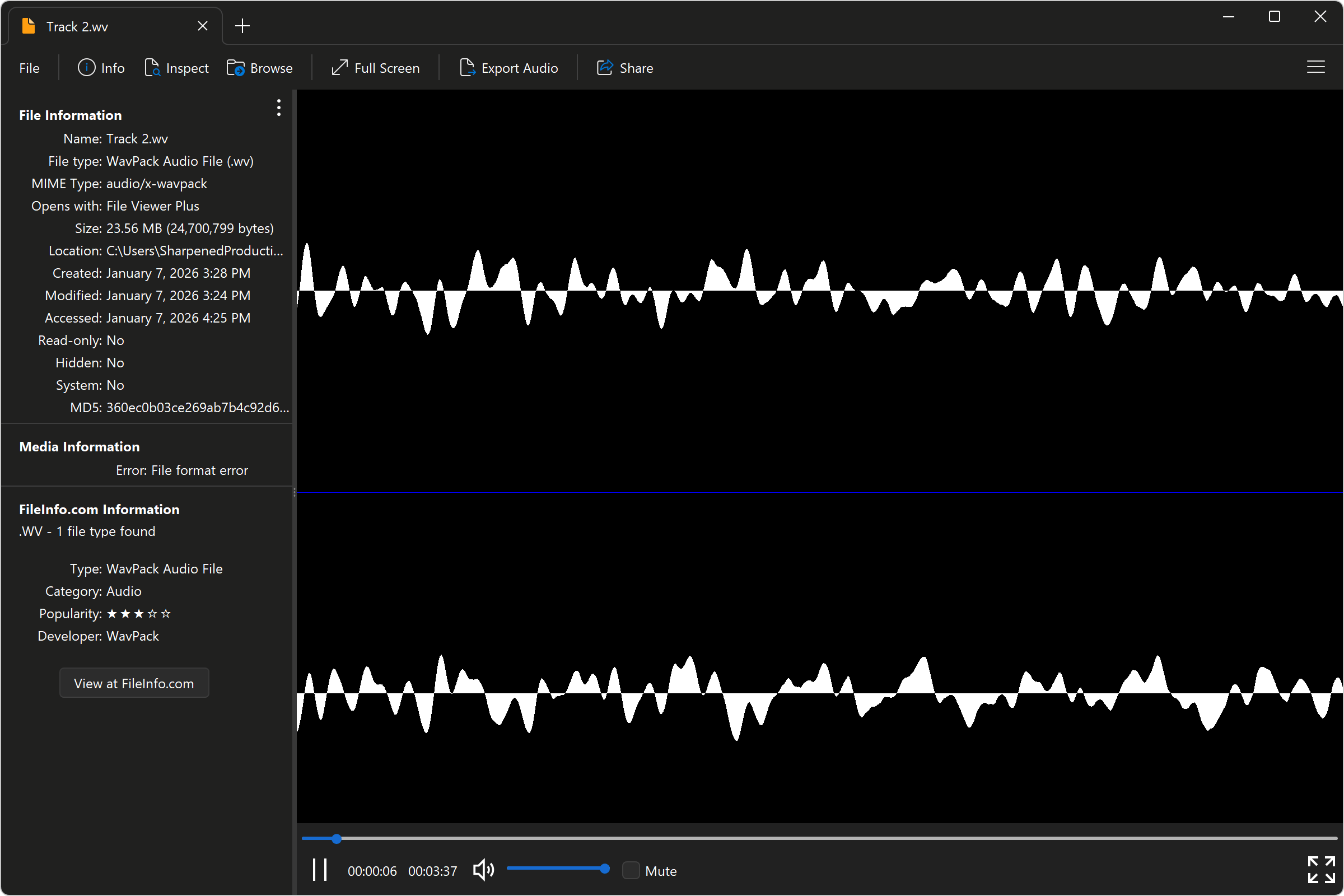Pause audio playback
The width and height of the screenshot is (1344, 896).
click(x=320, y=870)
